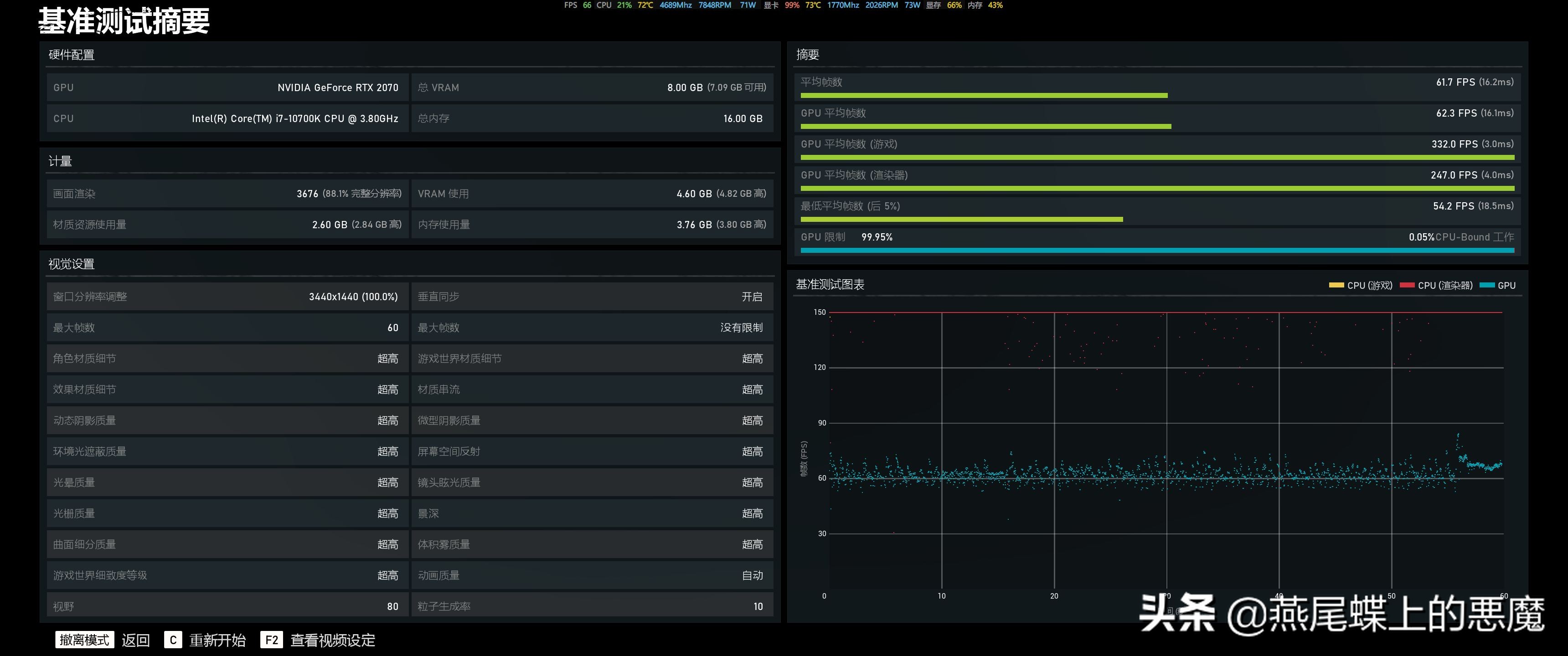
Task: Click the C key icon for restart
Action: (x=173, y=640)
